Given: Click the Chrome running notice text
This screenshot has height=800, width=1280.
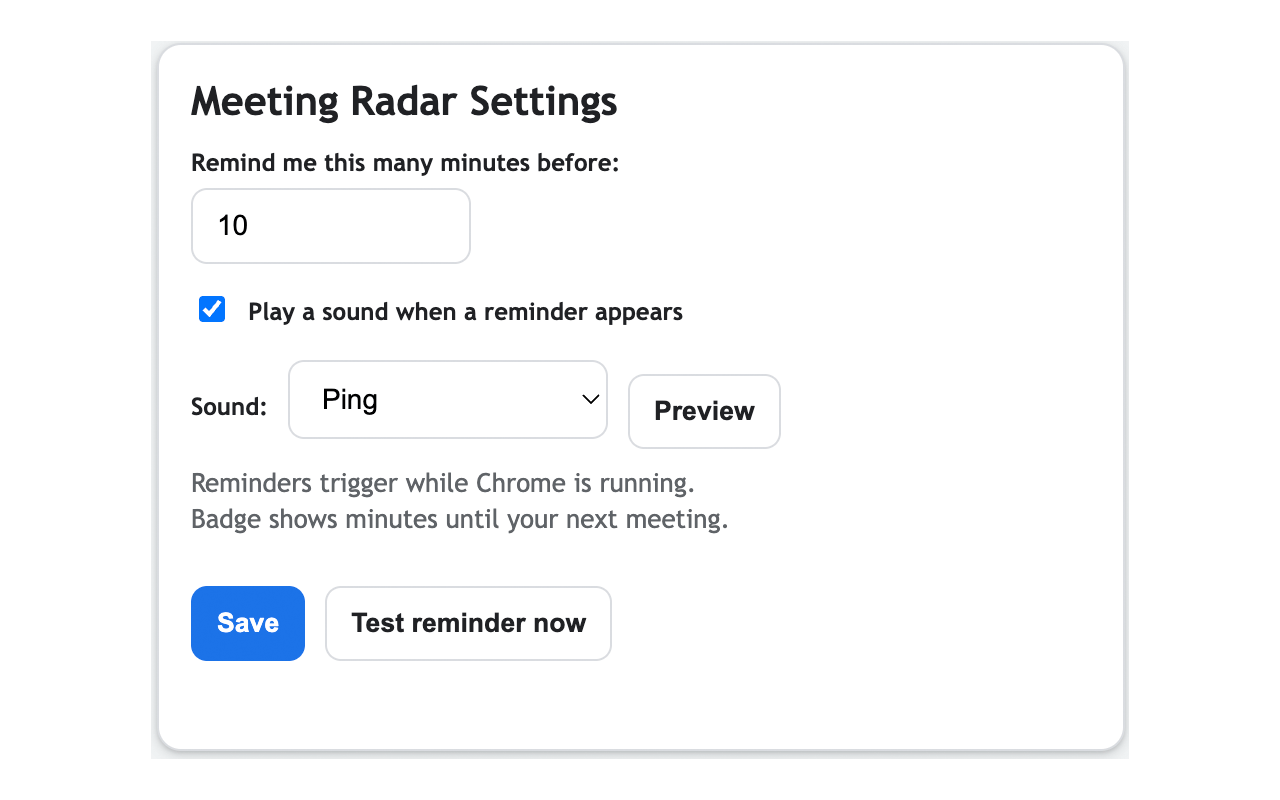Looking at the screenshot, I should click(x=443, y=483).
